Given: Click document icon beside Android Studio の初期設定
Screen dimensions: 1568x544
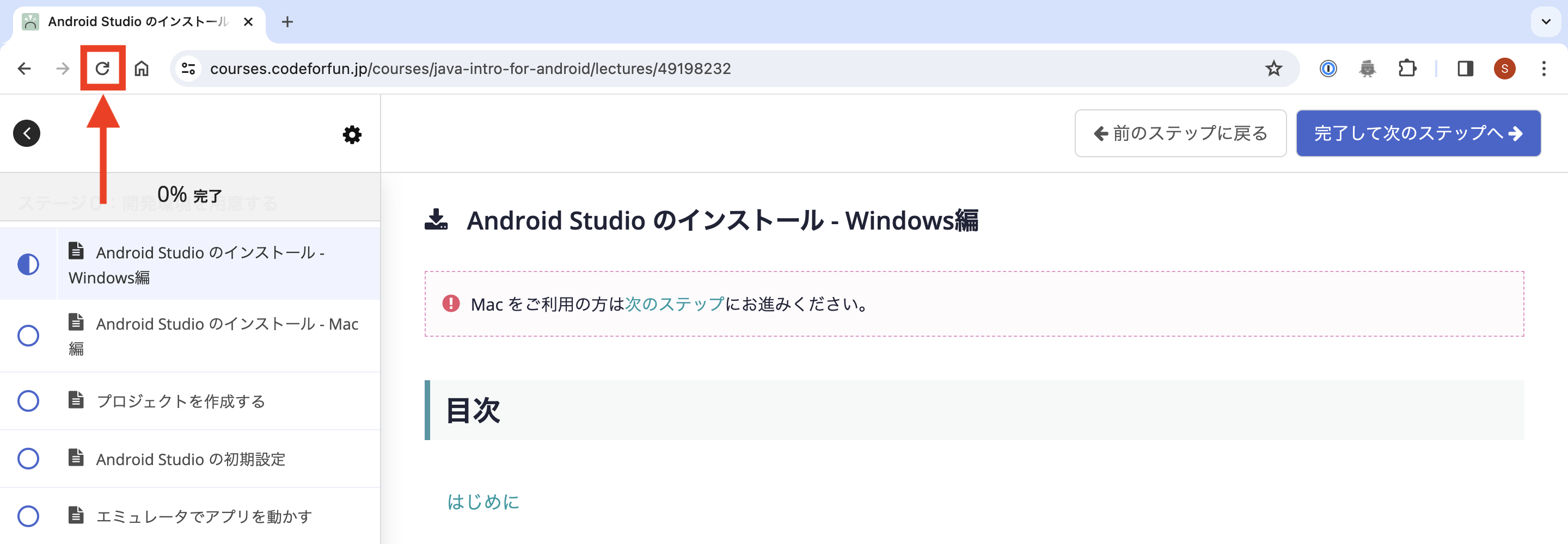Looking at the screenshot, I should coord(76,457).
